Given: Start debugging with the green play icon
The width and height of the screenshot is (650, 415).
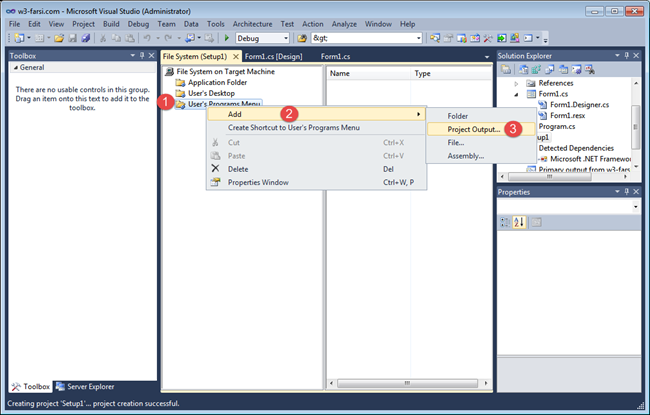Looking at the screenshot, I should [x=226, y=38].
